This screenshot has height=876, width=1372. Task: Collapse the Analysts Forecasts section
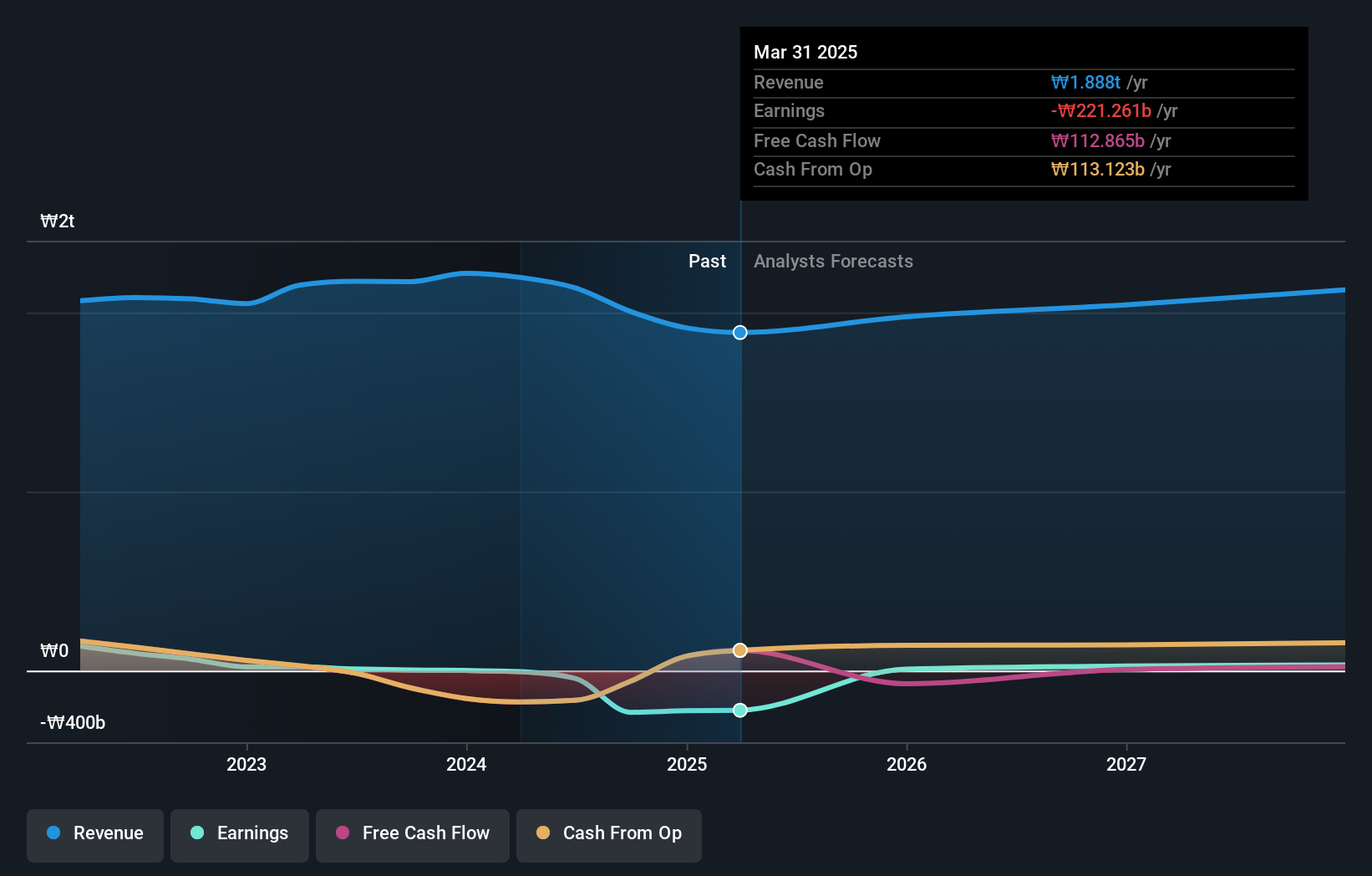pos(833,262)
